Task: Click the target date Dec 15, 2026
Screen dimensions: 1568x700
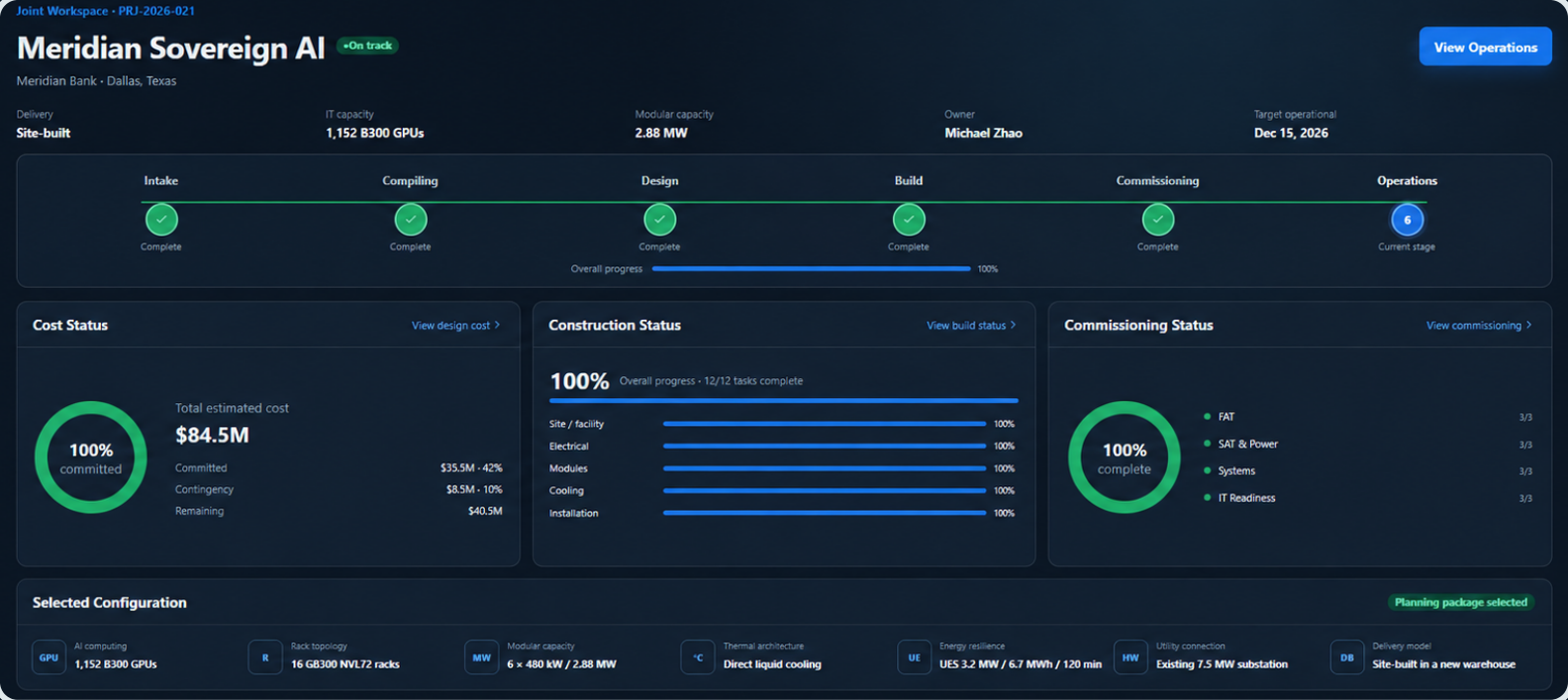Action: click(1291, 133)
